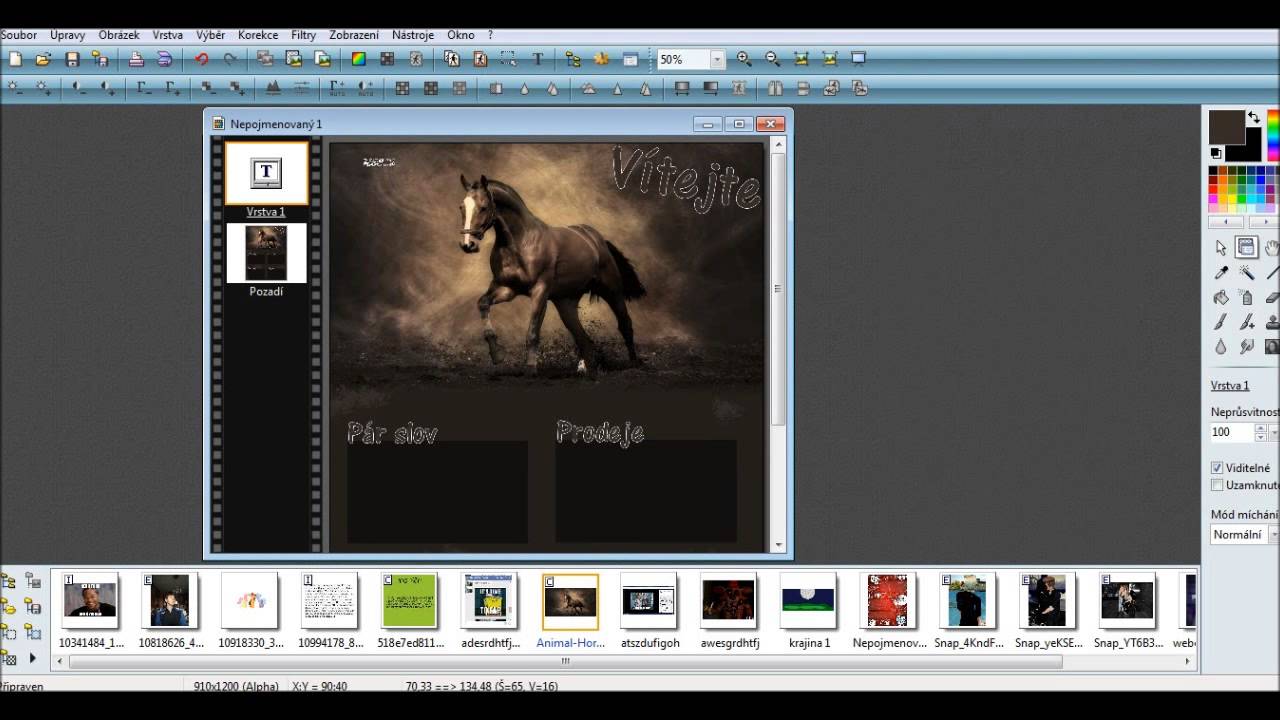Open the Vrstva menu

click(x=168, y=35)
